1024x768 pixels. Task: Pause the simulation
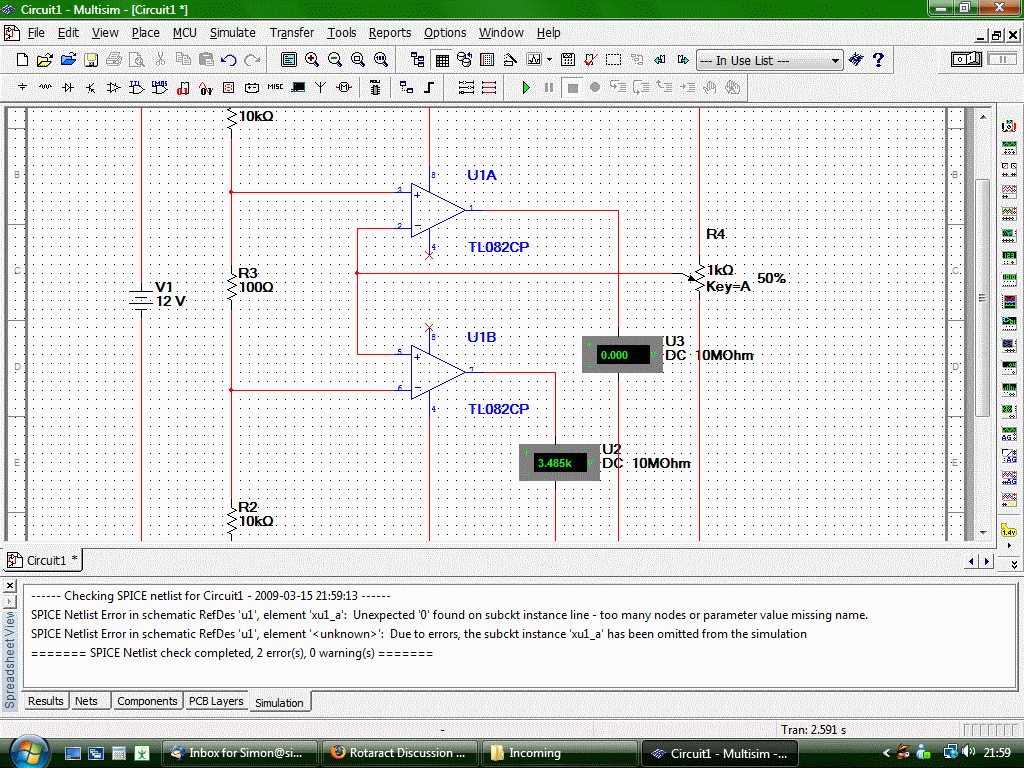point(549,88)
